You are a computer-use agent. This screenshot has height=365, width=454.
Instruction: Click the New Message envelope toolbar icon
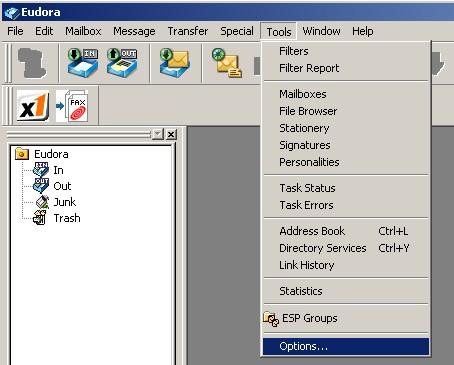(227, 63)
